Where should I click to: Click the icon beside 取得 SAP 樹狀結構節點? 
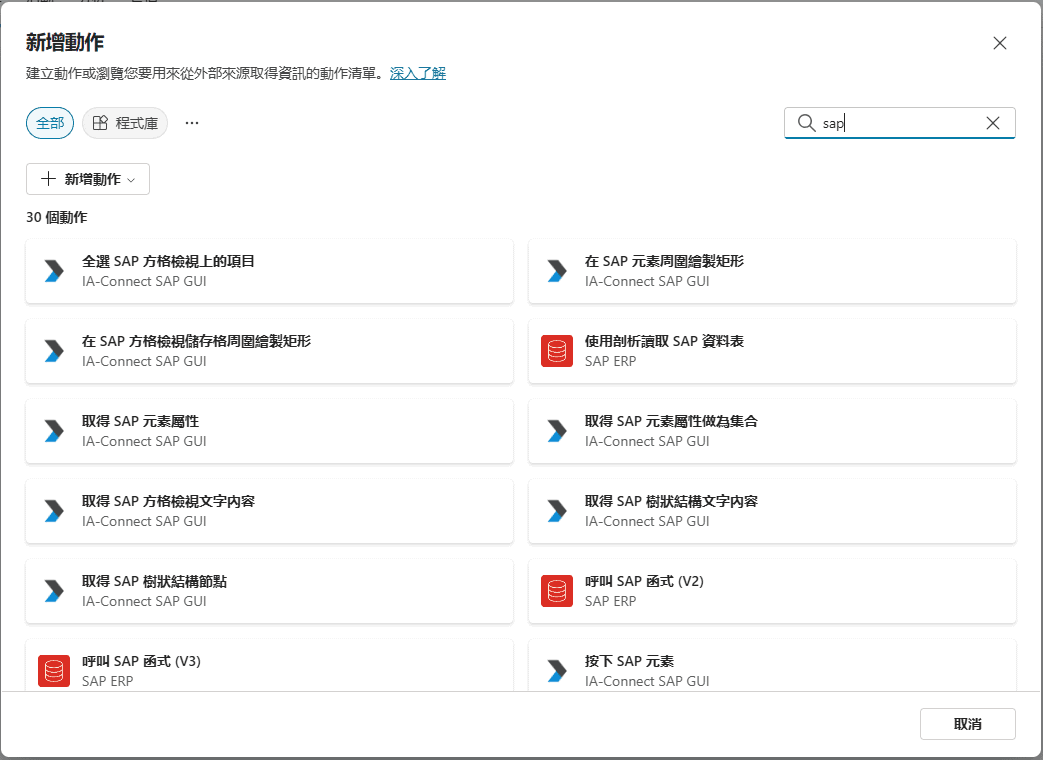[54, 591]
